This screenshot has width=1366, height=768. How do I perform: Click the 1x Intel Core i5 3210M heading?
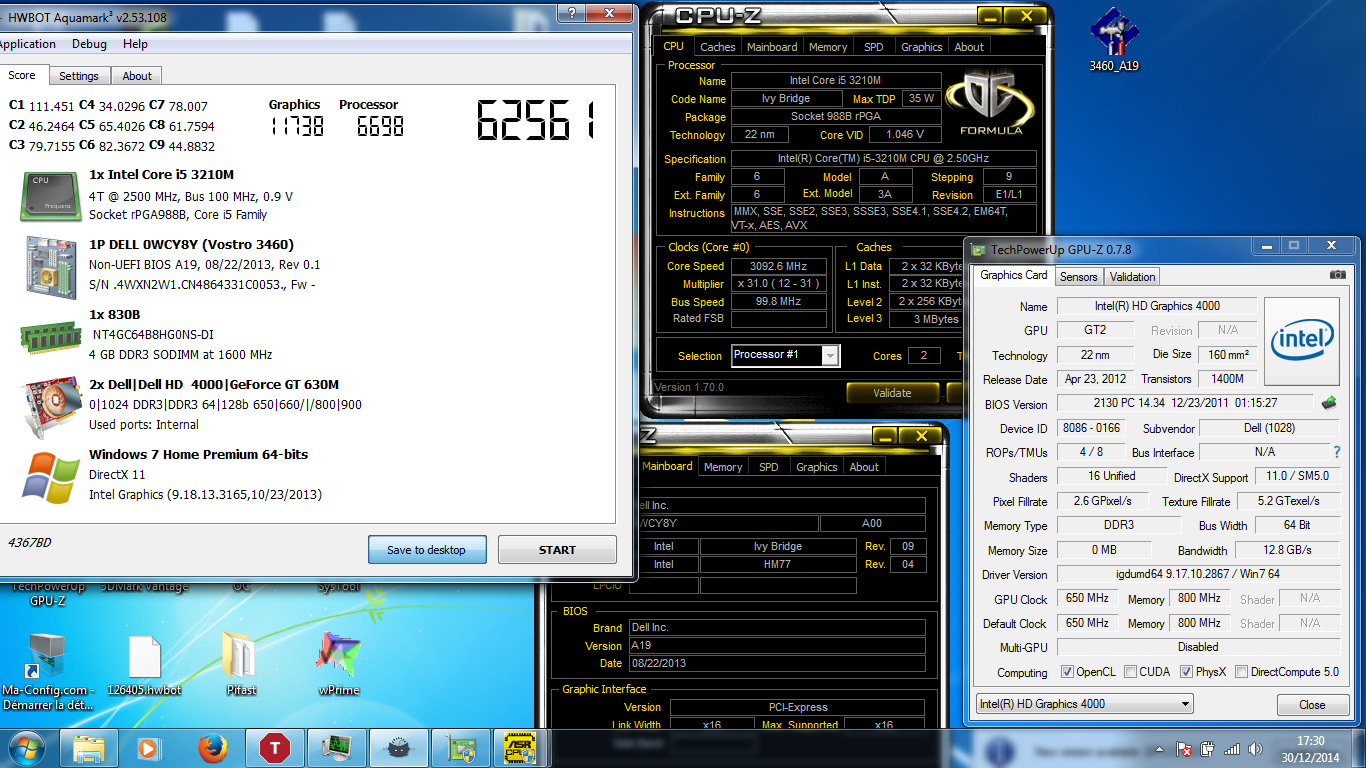[161, 174]
